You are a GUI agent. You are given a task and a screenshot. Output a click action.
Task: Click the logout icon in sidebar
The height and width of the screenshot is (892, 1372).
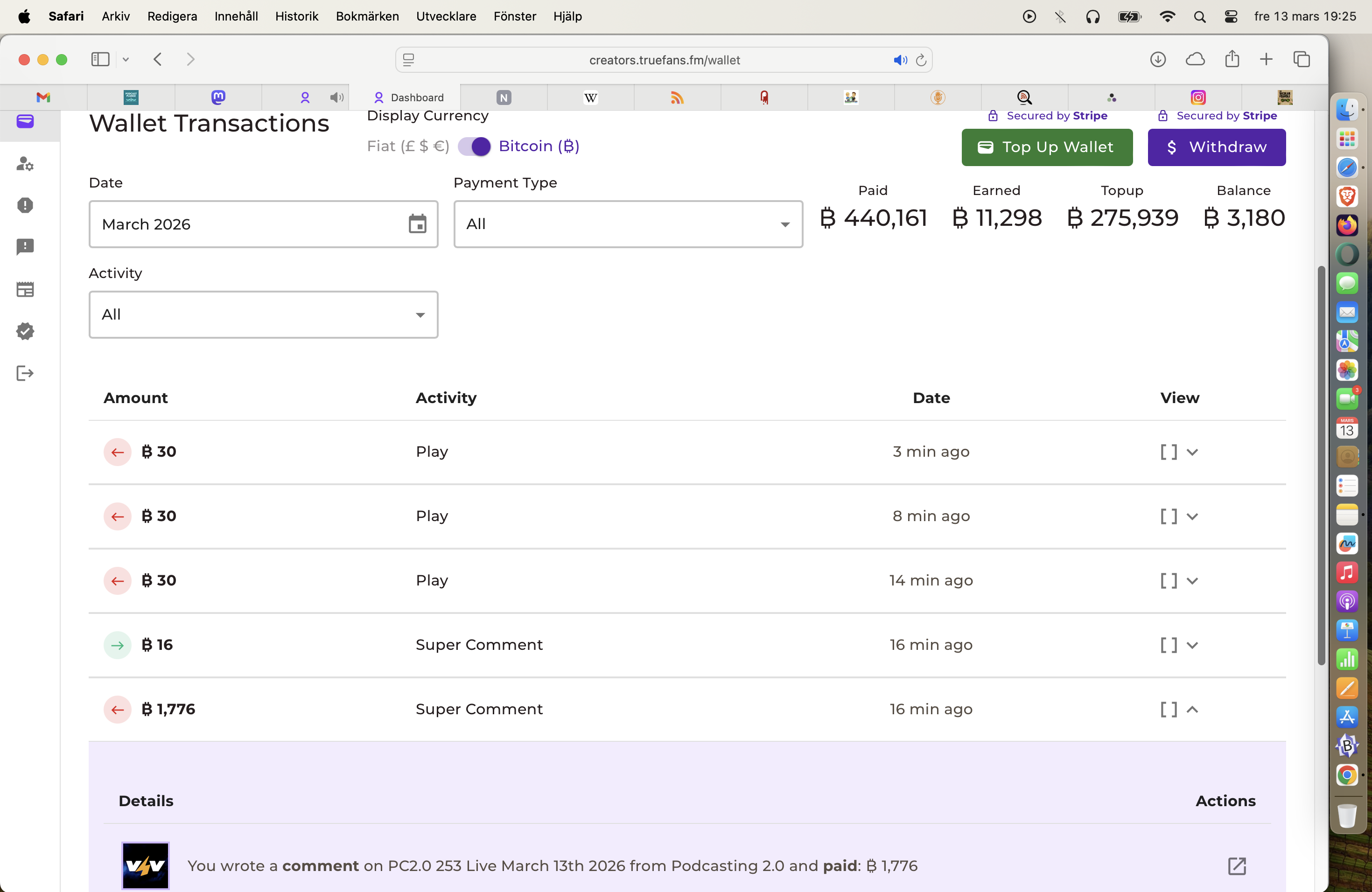pos(25,373)
